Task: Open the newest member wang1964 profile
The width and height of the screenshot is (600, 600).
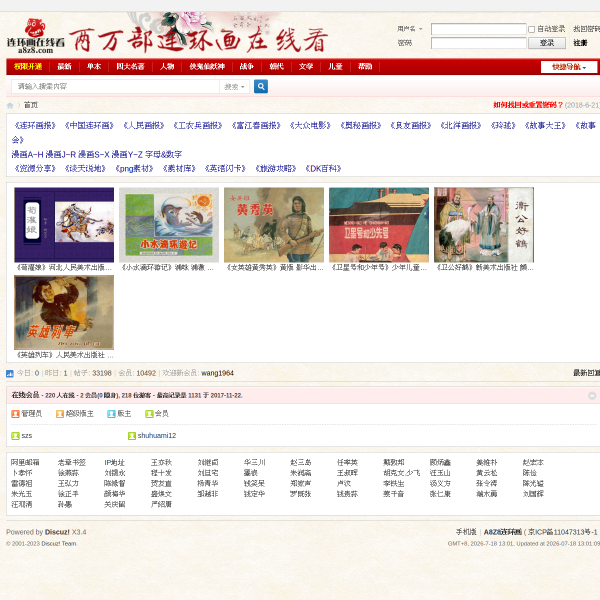Action: point(217,373)
